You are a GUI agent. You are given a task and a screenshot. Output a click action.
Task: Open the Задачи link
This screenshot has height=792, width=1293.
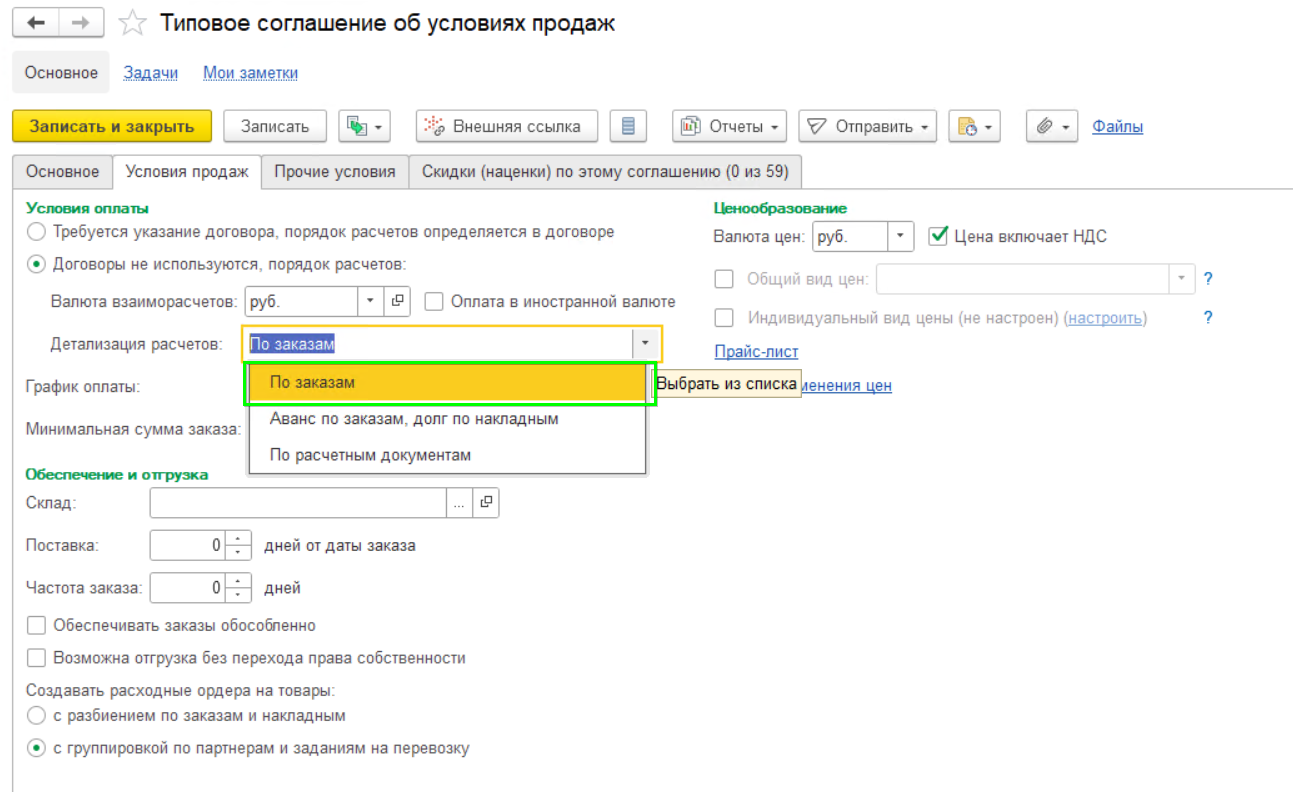point(151,73)
